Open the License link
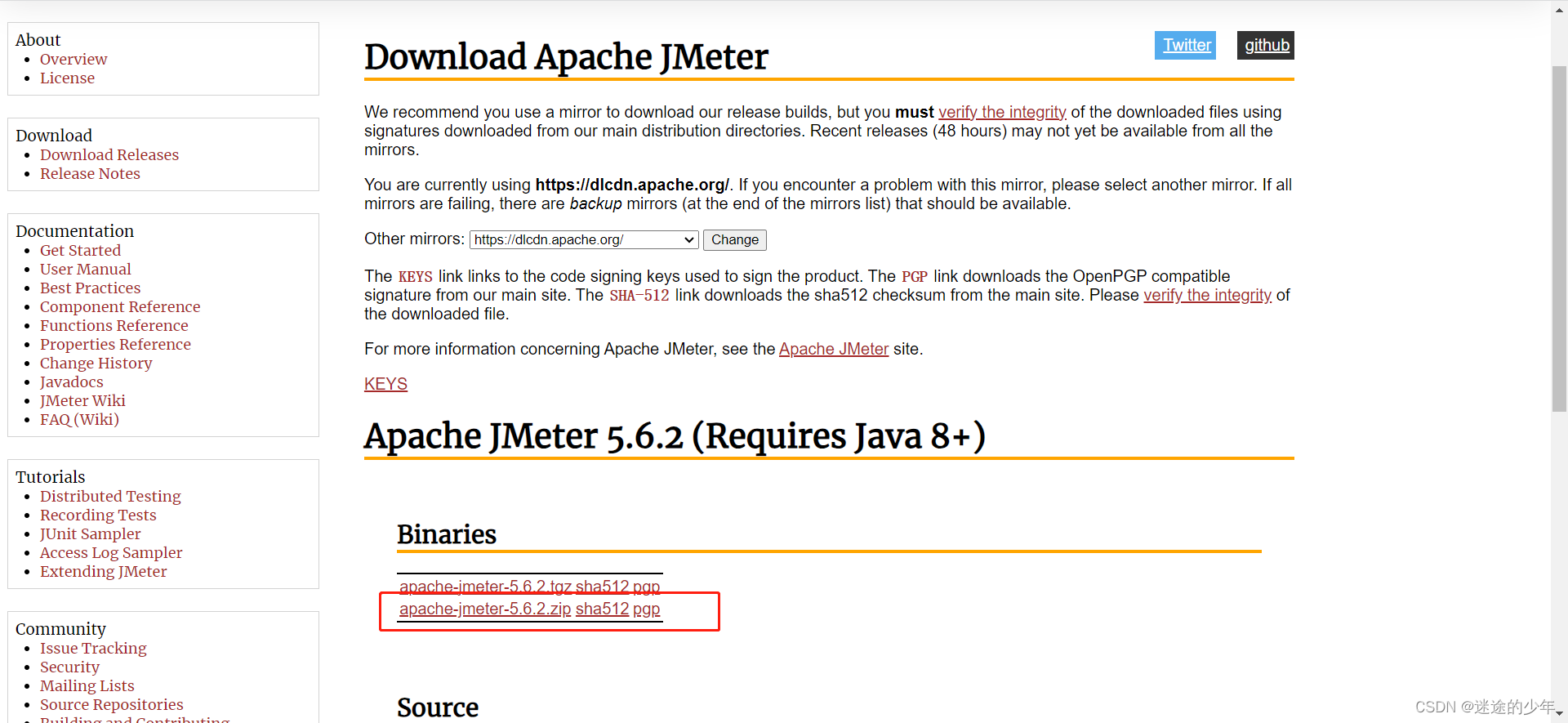1568x723 pixels. [67, 78]
